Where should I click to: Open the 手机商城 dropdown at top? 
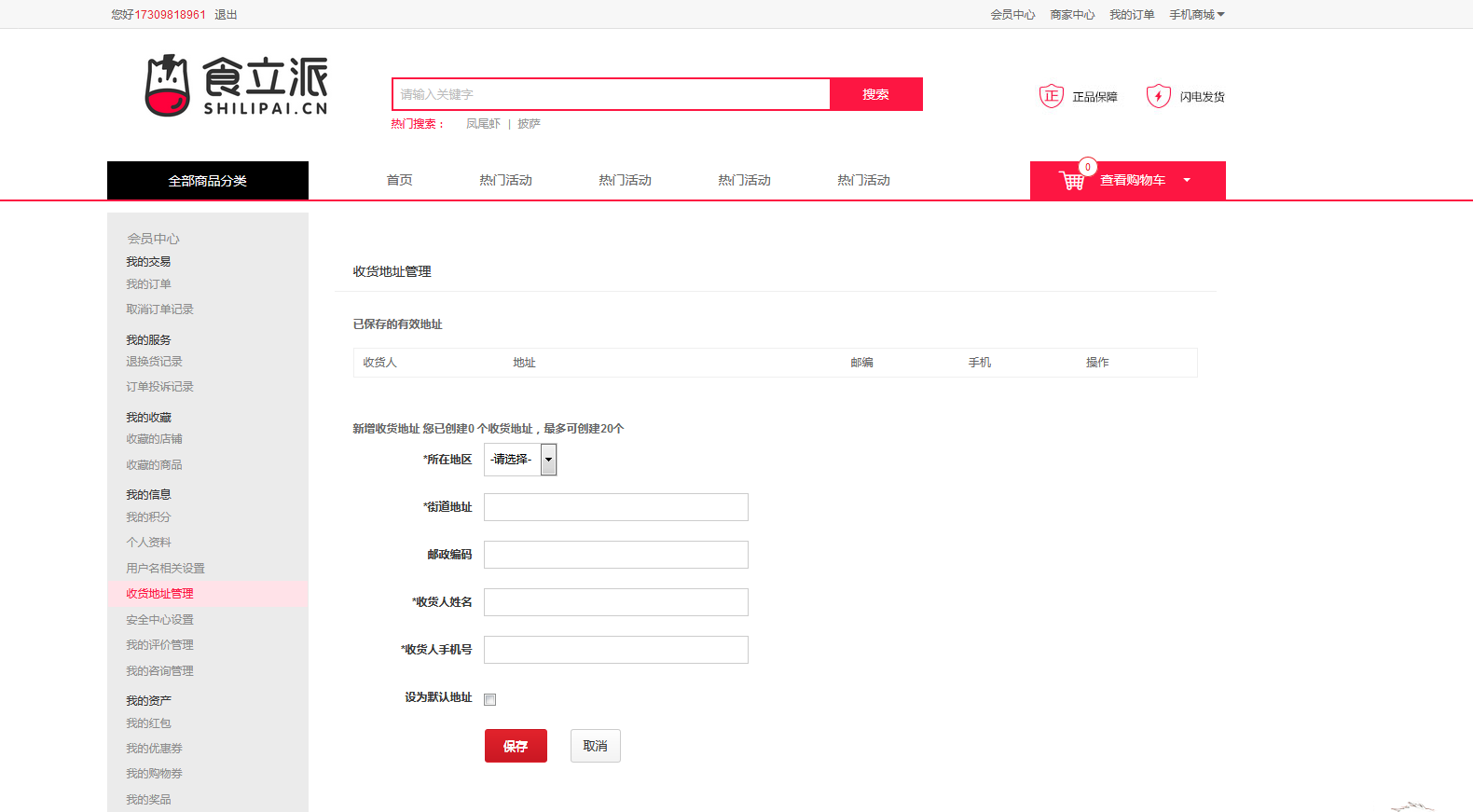pyautogui.click(x=1197, y=15)
